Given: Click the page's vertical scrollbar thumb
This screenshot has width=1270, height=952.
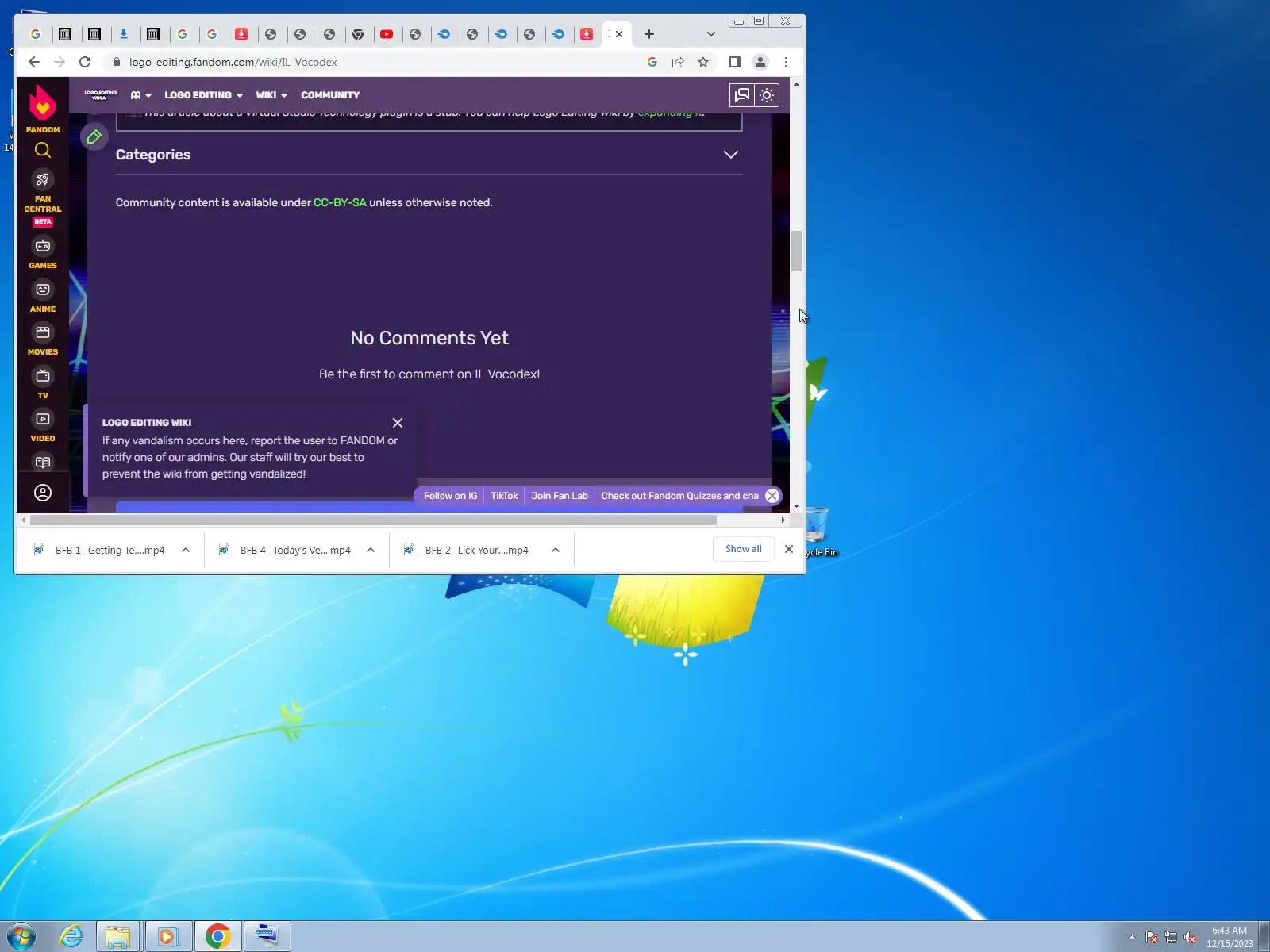Looking at the screenshot, I should pyautogui.click(x=796, y=251).
